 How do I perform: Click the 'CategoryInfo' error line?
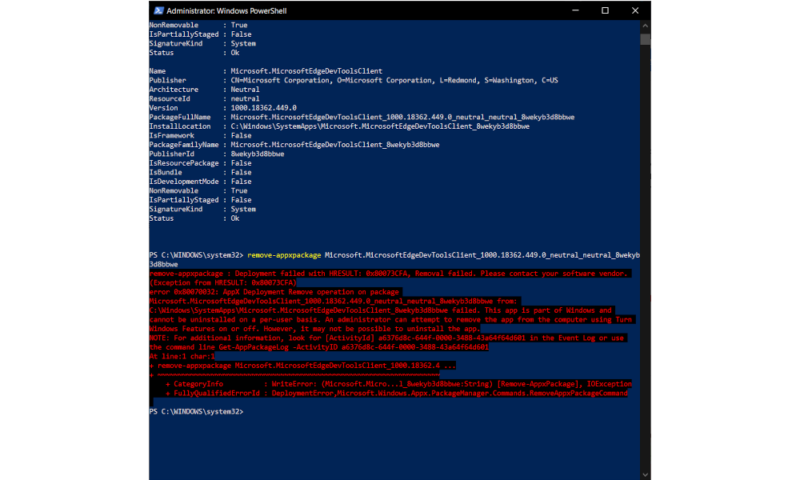click(x=398, y=384)
